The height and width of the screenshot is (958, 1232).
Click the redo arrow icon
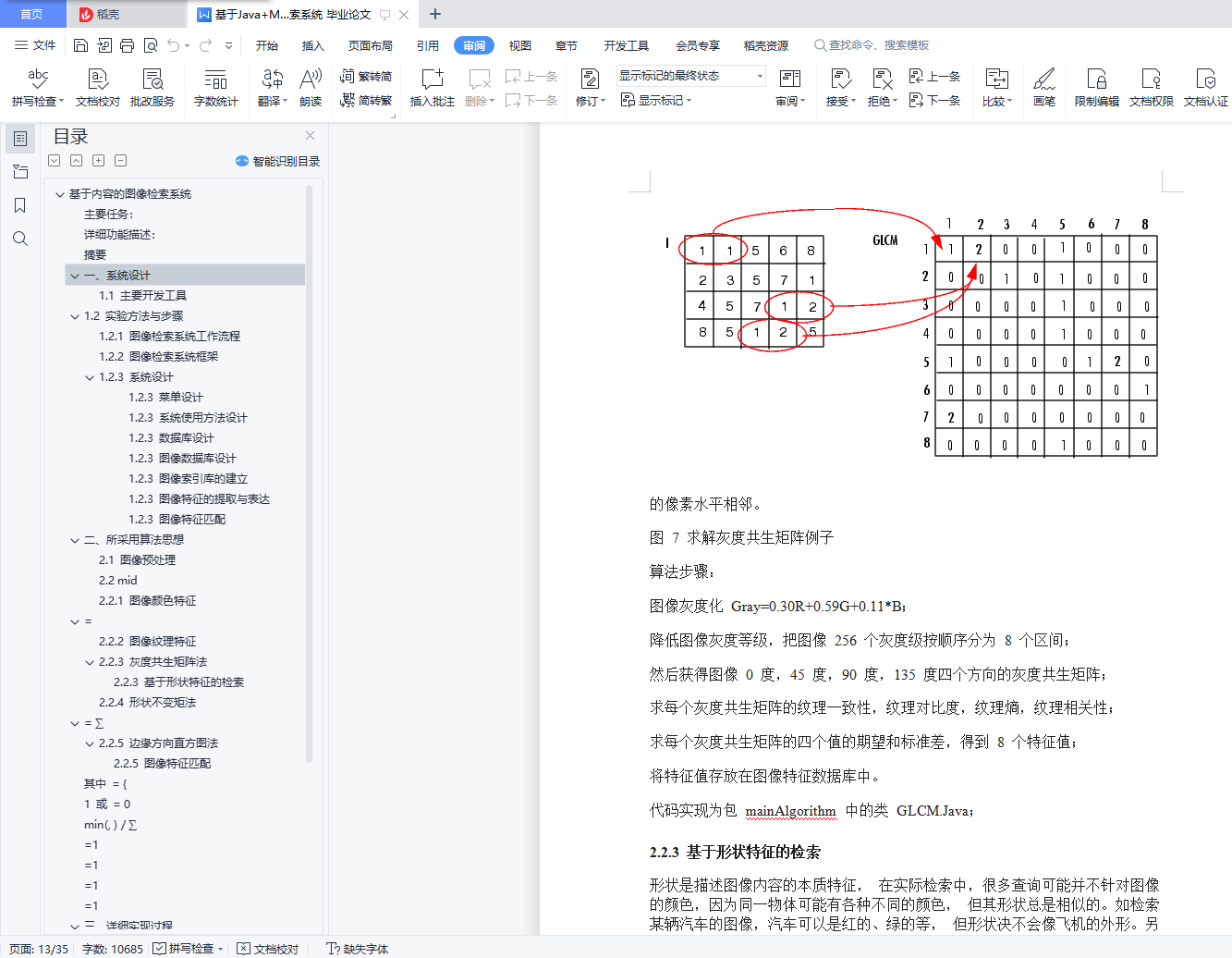205,45
